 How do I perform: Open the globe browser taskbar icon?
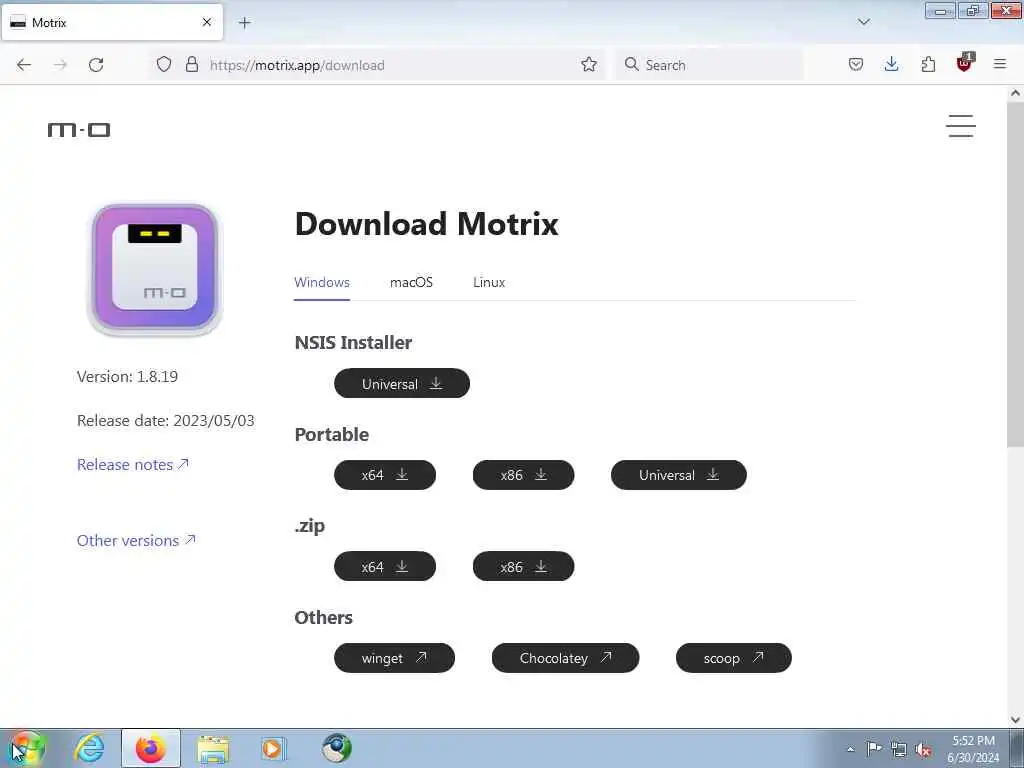pyautogui.click(x=336, y=748)
